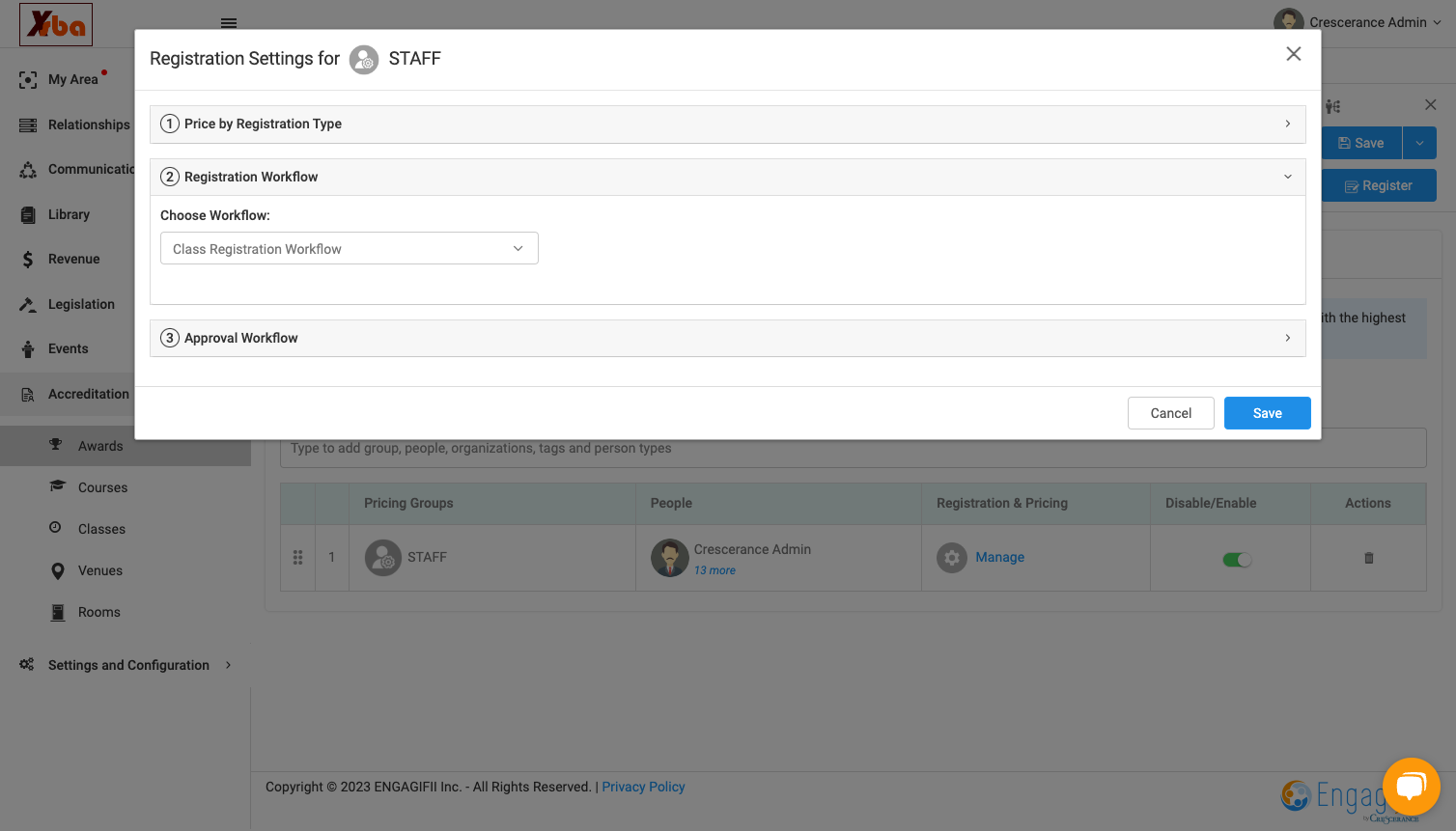The image size is (1456, 831).
Task: Open the Crescerance Admin user menu
Action: 1358,22
